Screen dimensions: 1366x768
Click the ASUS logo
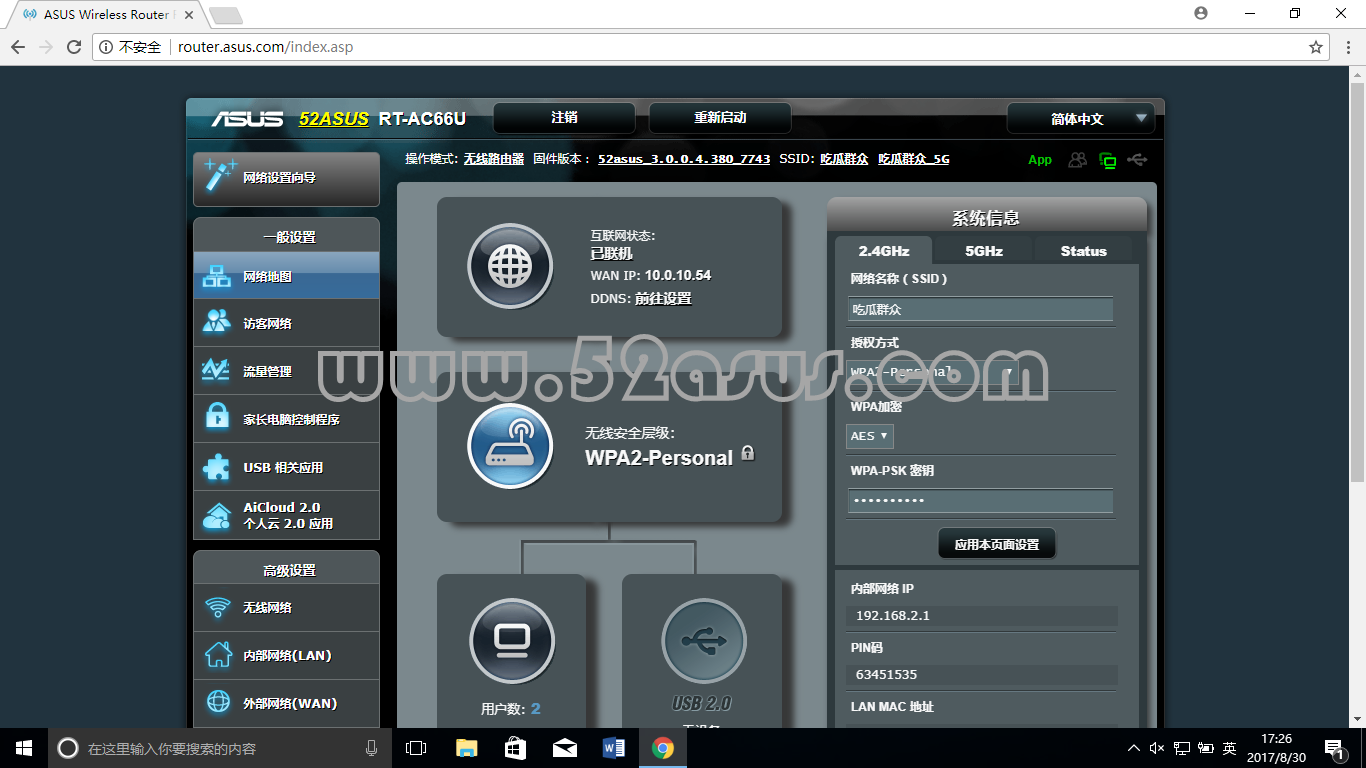(247, 118)
